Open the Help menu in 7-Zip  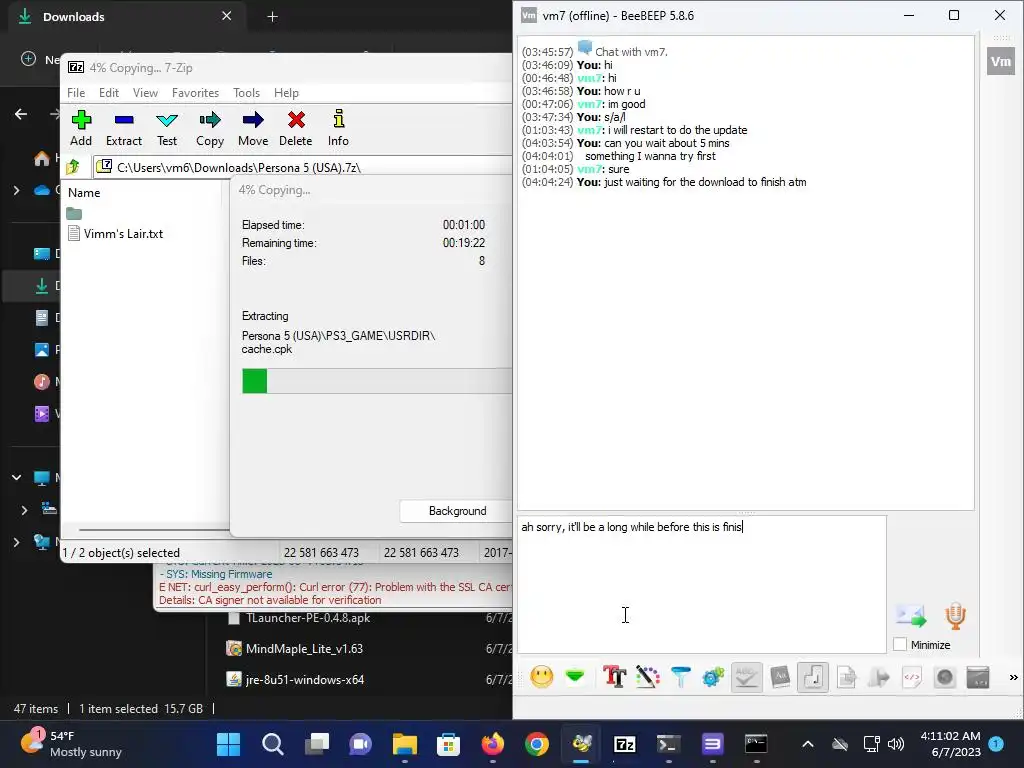click(x=286, y=93)
